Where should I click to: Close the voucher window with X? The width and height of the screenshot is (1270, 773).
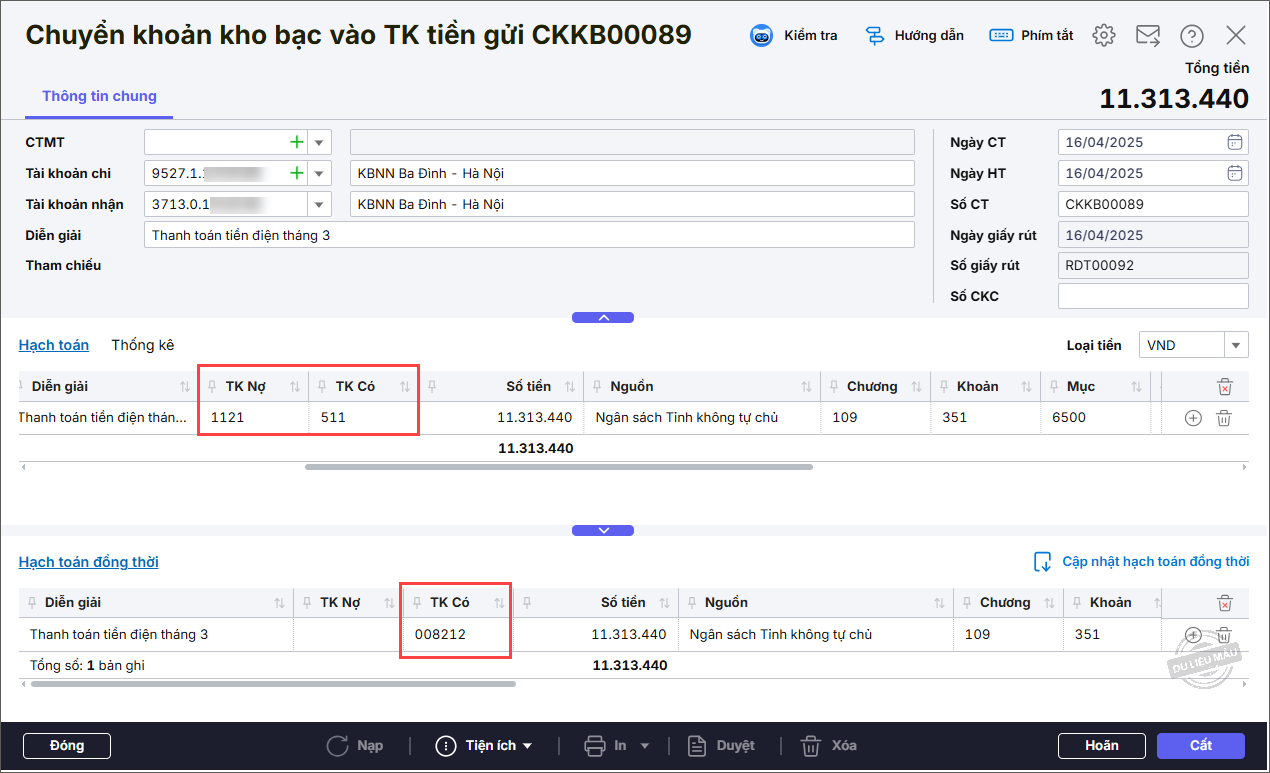[x=1236, y=36]
